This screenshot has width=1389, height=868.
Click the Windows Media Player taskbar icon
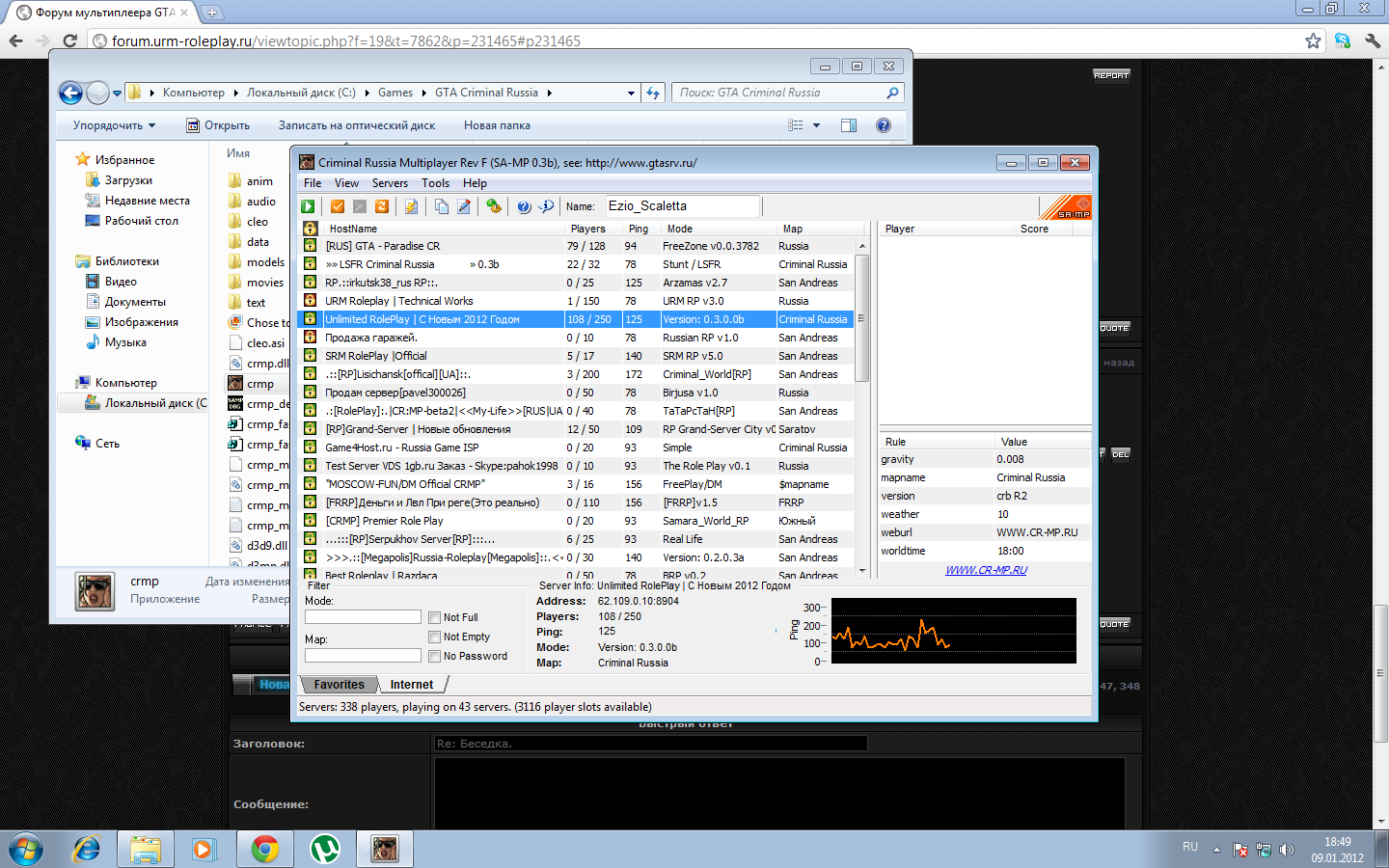pos(204,849)
